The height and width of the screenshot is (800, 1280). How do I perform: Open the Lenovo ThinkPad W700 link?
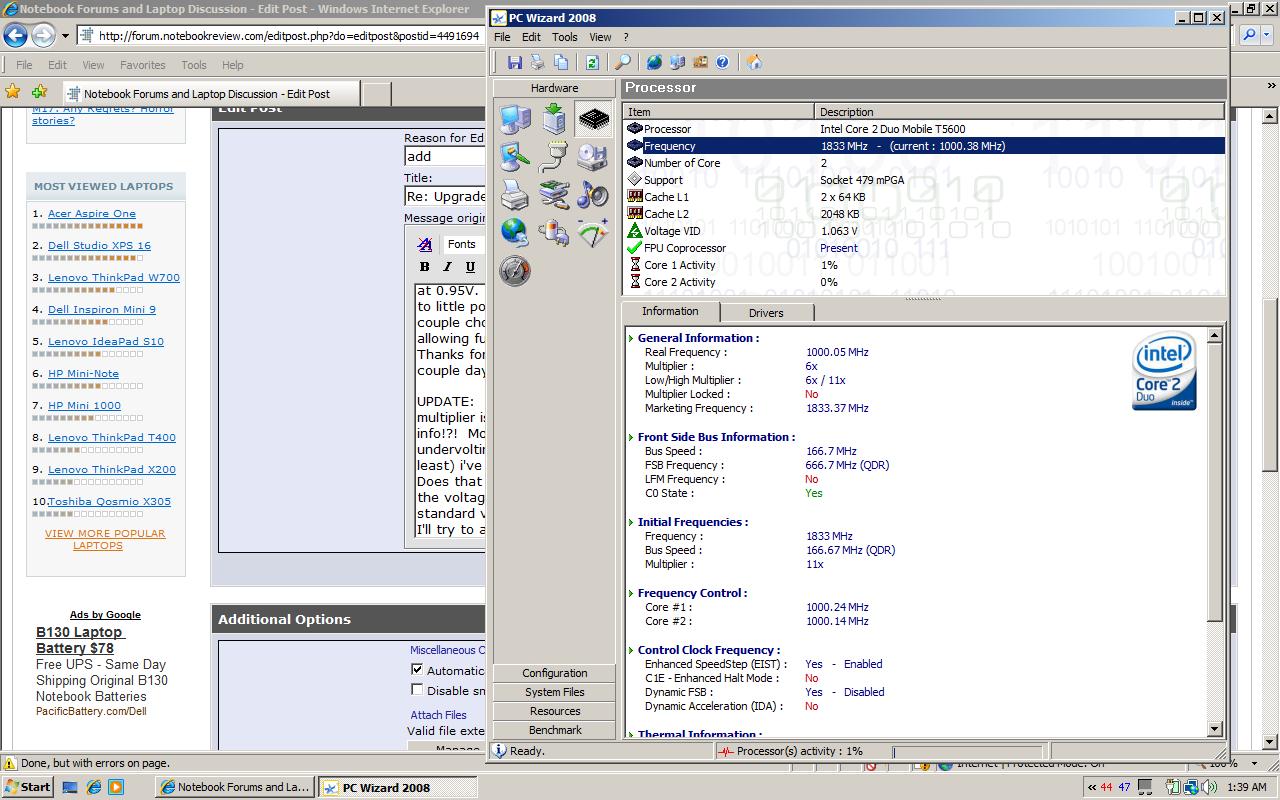pos(114,277)
